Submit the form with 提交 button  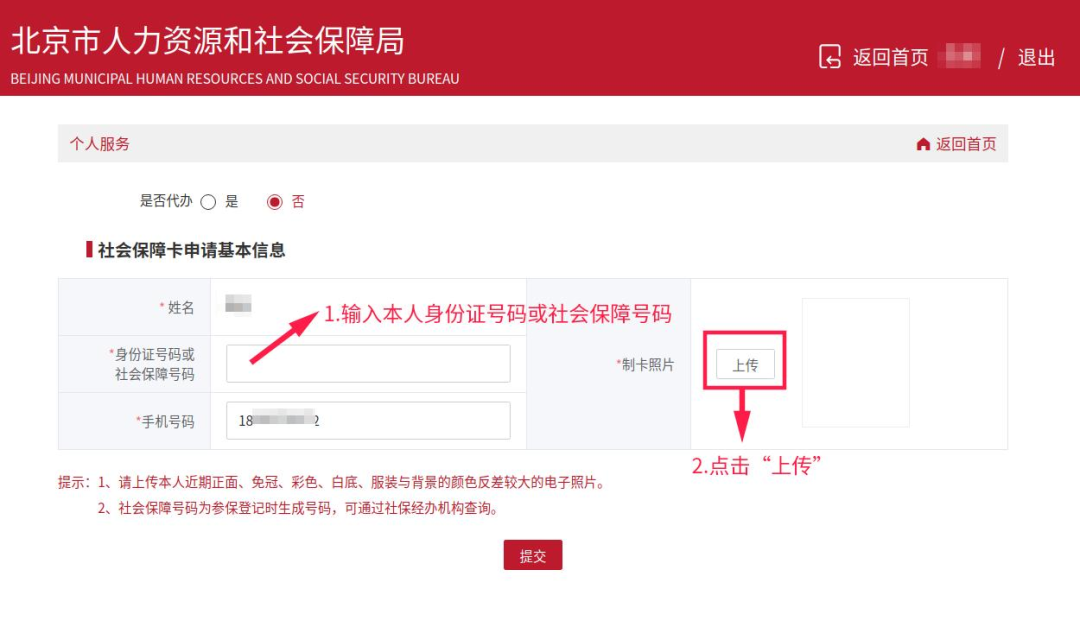[x=532, y=555]
